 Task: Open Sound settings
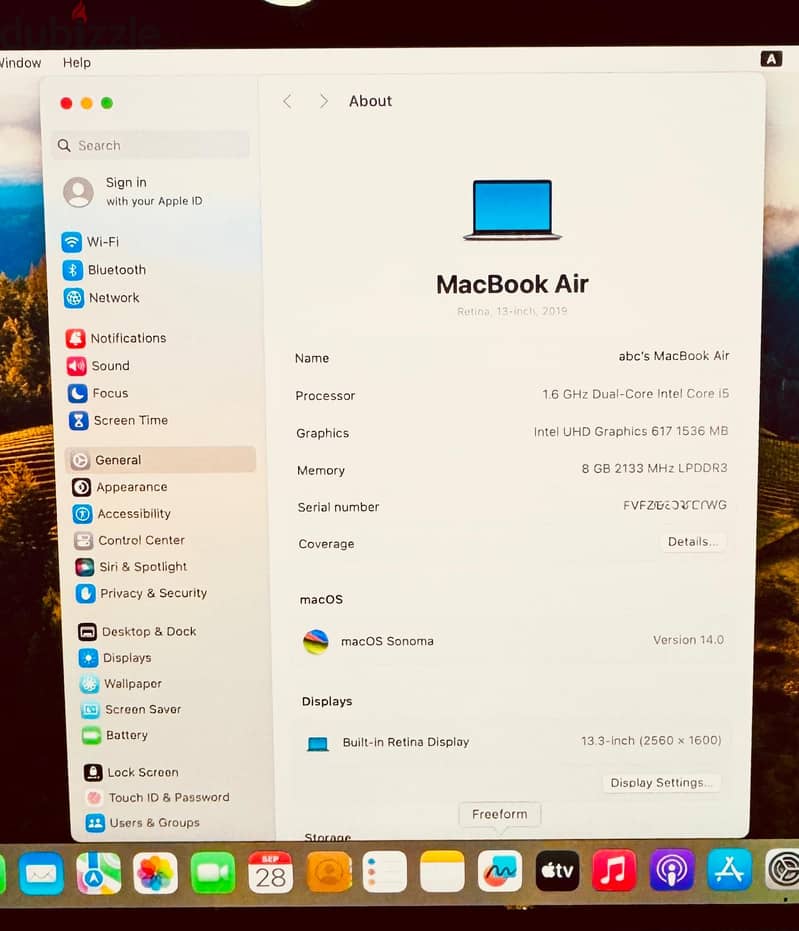[99, 366]
